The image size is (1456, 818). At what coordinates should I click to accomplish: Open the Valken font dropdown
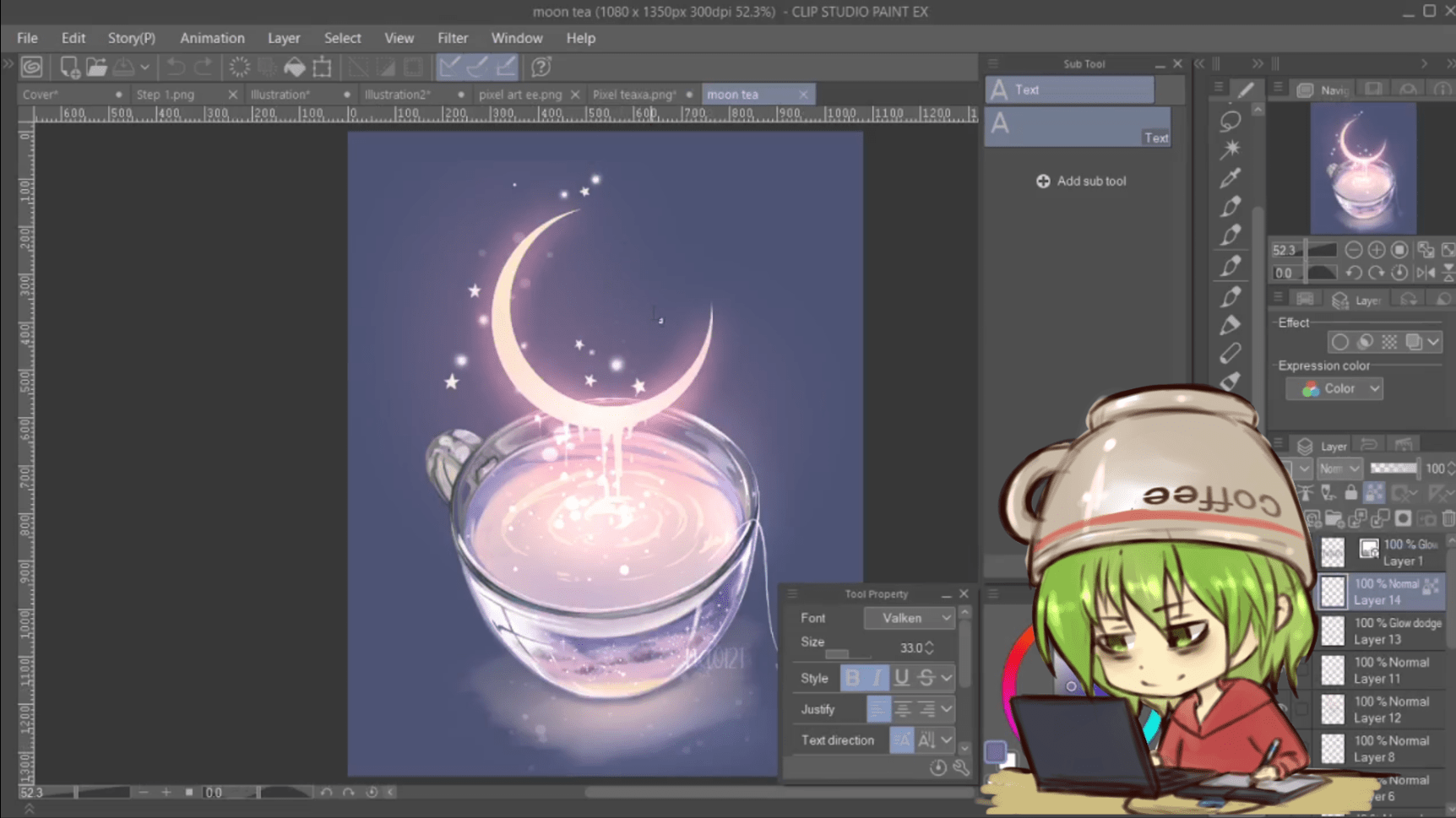(x=910, y=618)
